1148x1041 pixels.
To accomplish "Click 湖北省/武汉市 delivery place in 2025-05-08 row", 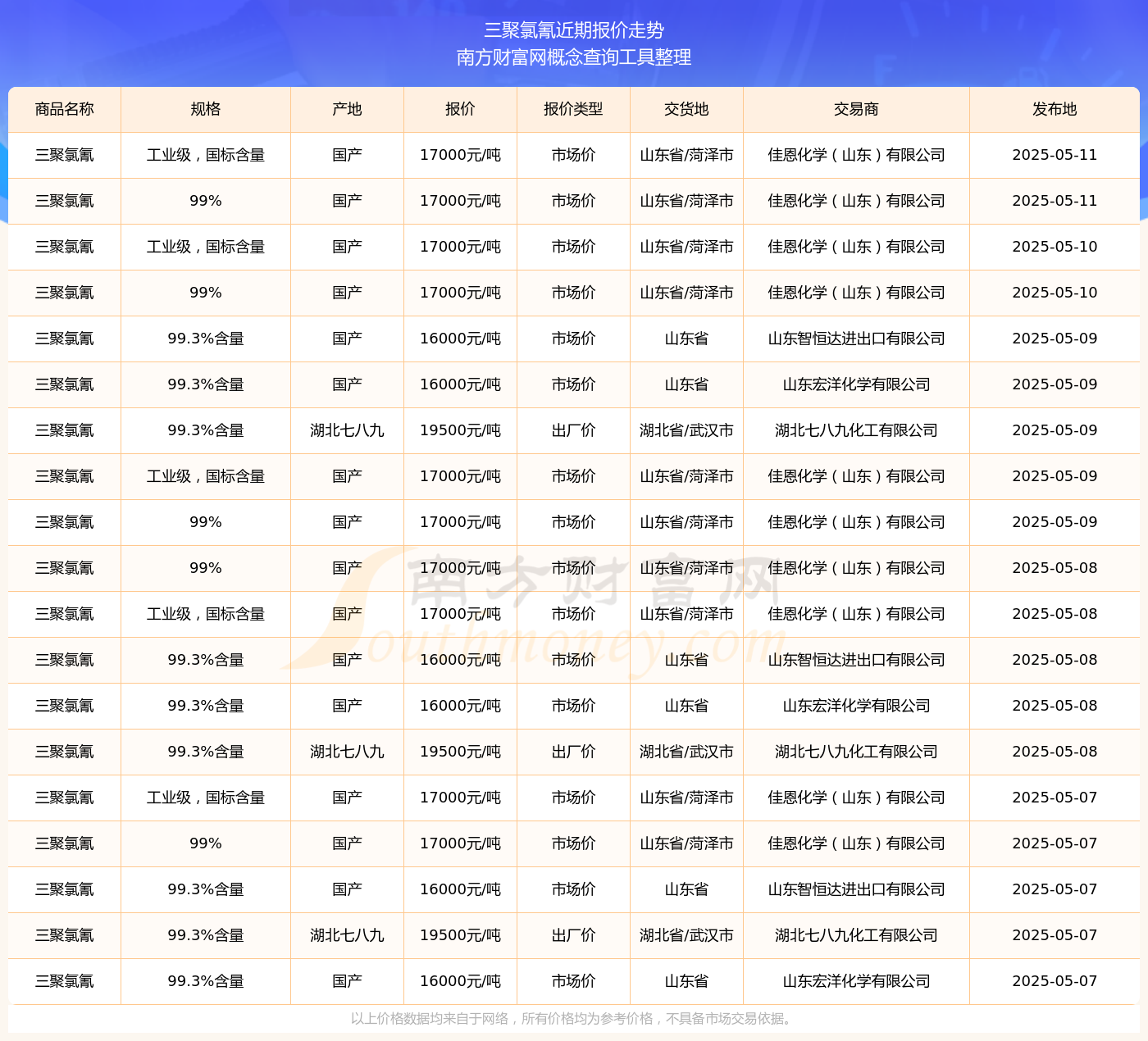I will coord(686,752).
